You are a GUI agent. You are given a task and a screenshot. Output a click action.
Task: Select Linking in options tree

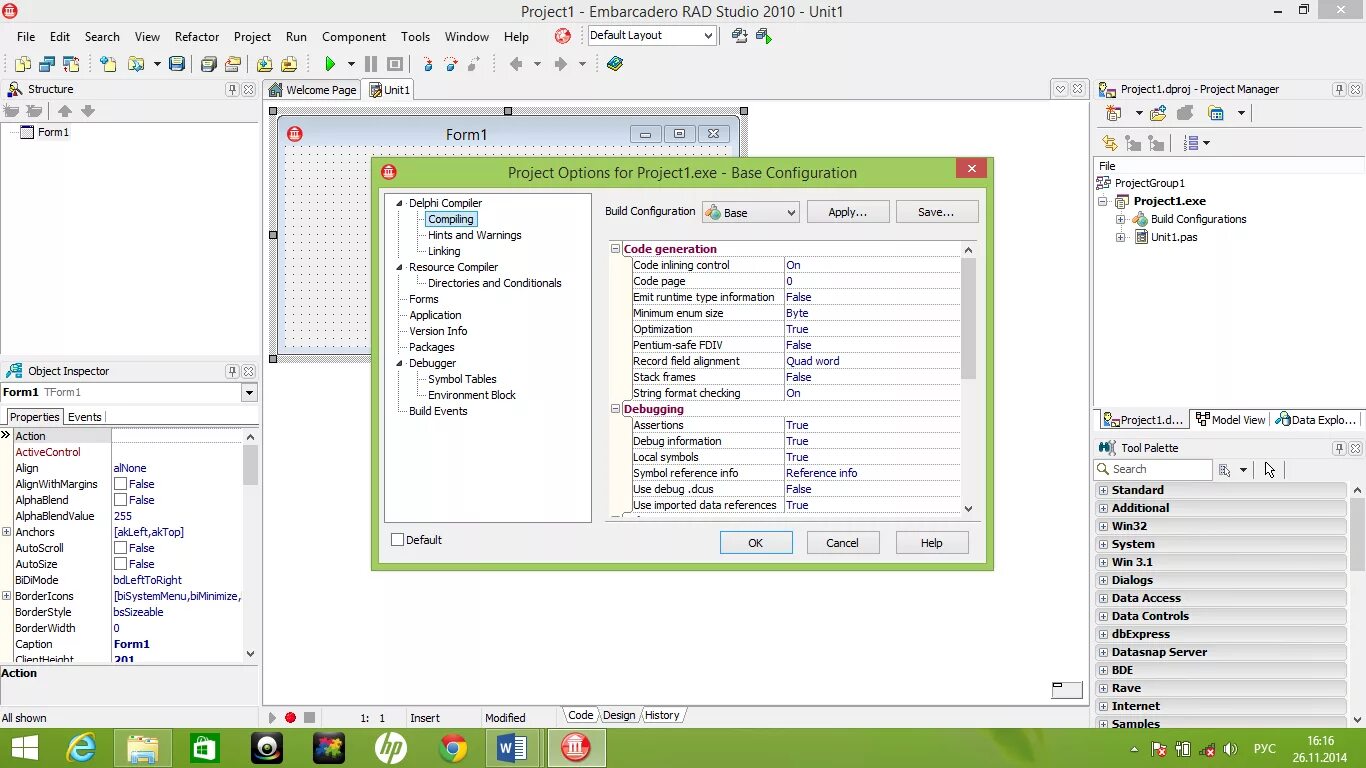(444, 251)
